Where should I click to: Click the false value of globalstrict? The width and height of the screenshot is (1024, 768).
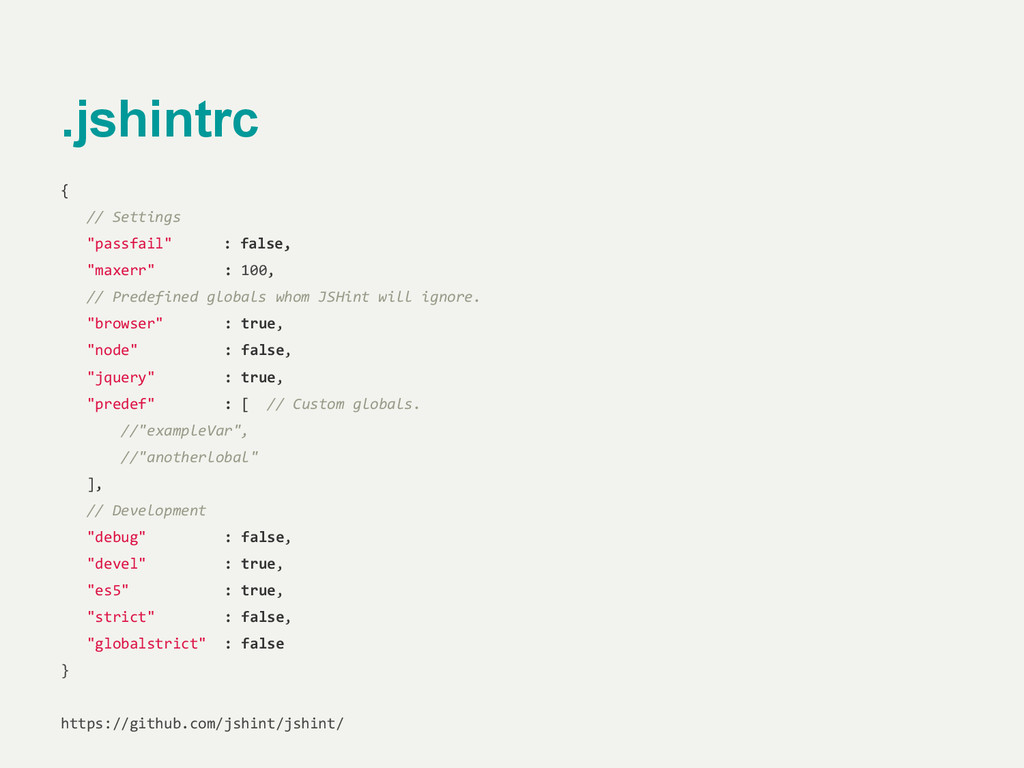pyautogui.click(x=263, y=644)
